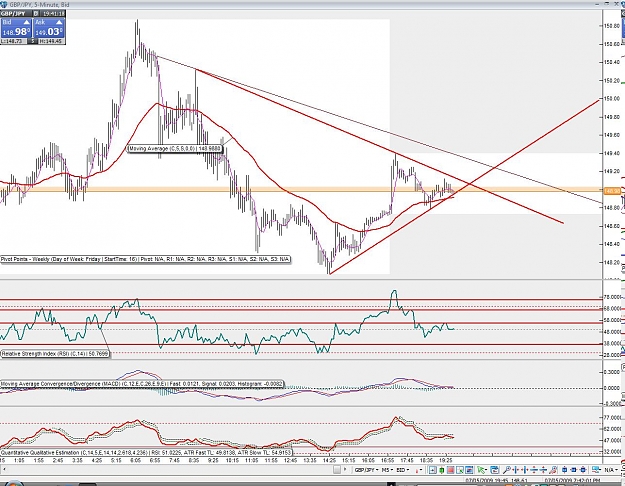Click the 0.3000 MACD scale label
Image resolution: width=625 pixels, height=486 pixels.
click(613, 372)
